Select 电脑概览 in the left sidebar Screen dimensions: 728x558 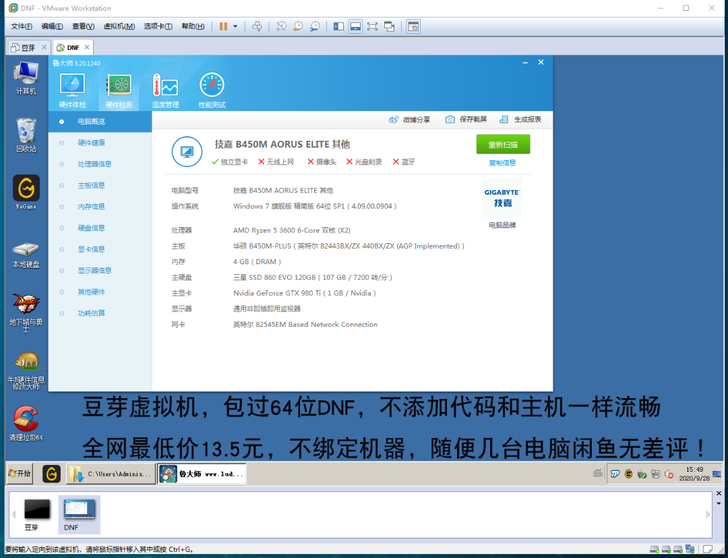point(100,122)
